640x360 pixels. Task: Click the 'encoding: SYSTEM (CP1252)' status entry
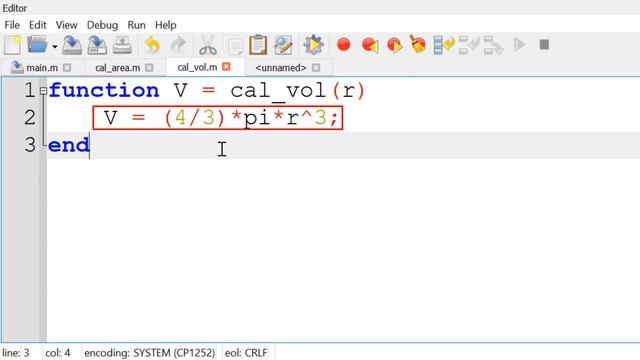pyautogui.click(x=149, y=353)
